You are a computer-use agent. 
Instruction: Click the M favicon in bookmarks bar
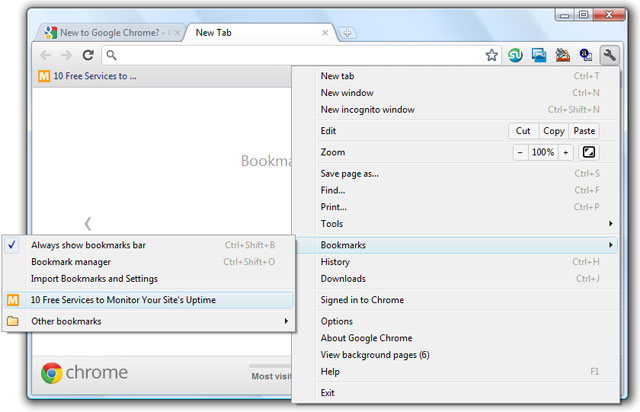coord(44,76)
